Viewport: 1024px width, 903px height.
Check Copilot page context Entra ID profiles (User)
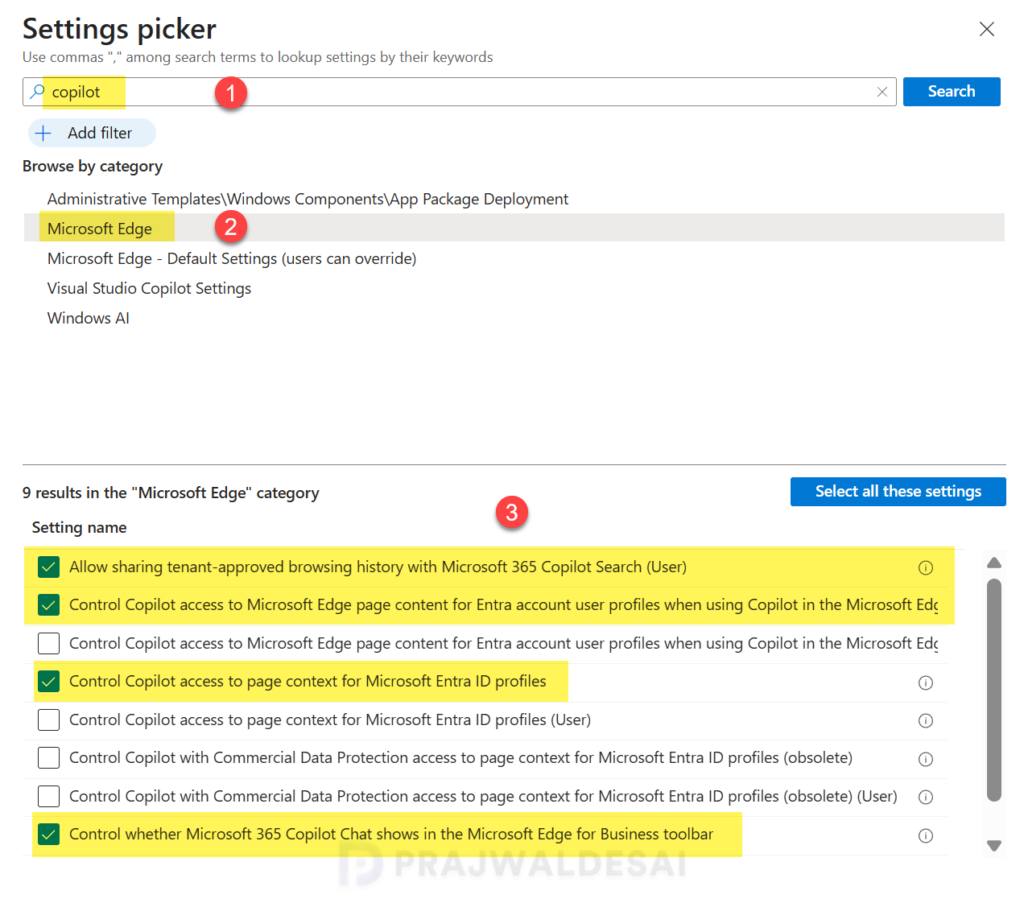point(48,720)
